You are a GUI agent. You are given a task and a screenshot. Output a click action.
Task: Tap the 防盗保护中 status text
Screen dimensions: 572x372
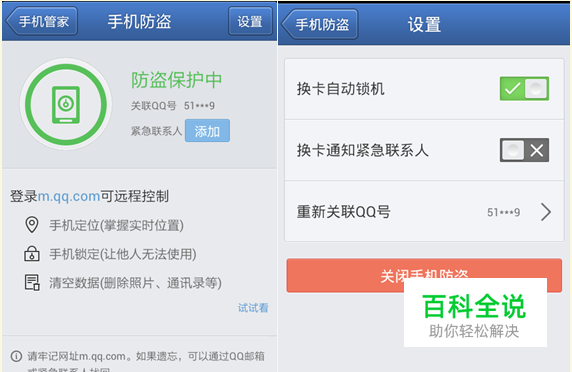point(177,80)
